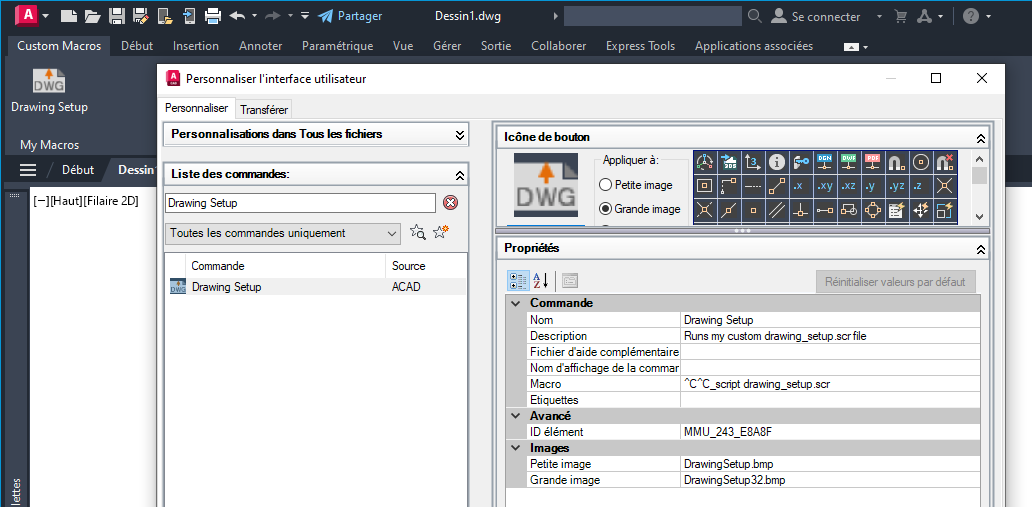The image size is (1032, 507).
Task: Pick the DGN underlay icon in grid
Action: coord(825,161)
